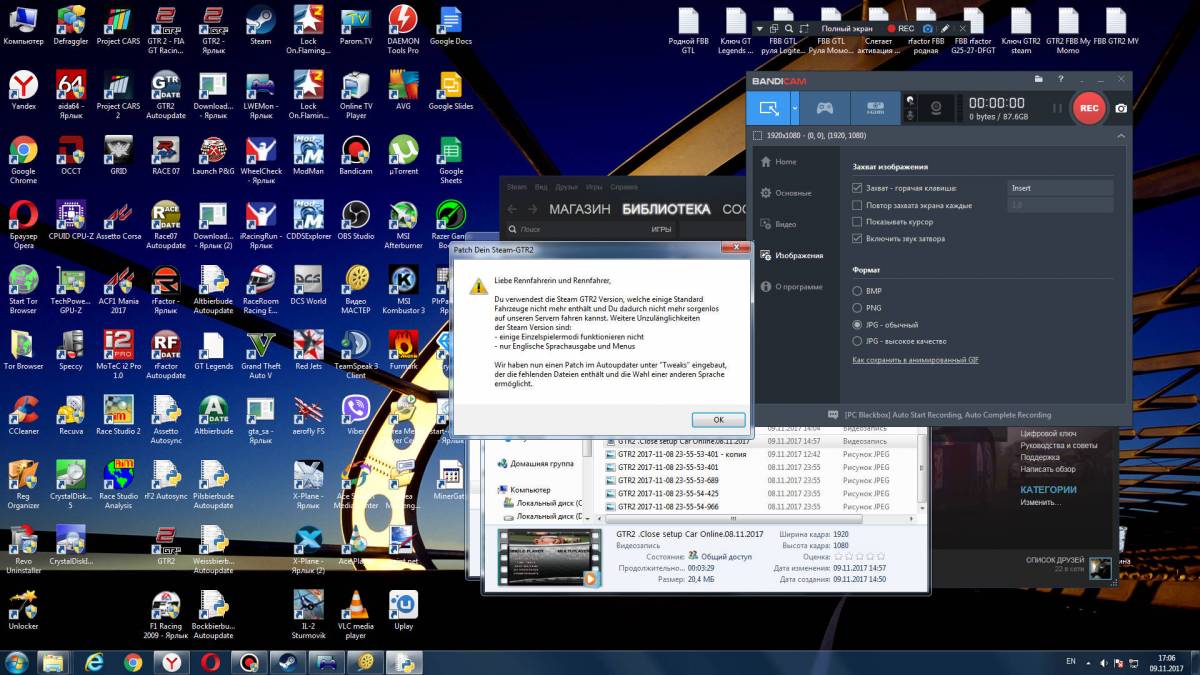
Task: Open the МАГАЗИН tab in Steam
Action: 580,209
